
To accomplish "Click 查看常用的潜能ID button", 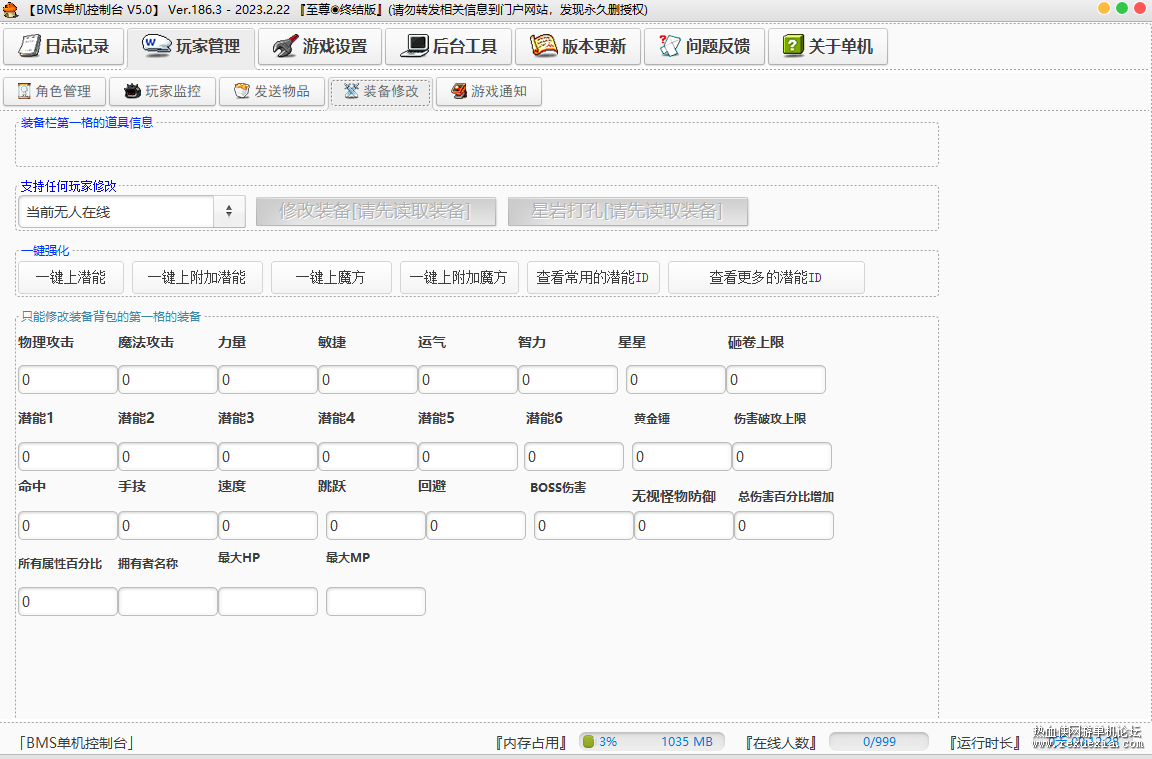I will click(593, 277).
